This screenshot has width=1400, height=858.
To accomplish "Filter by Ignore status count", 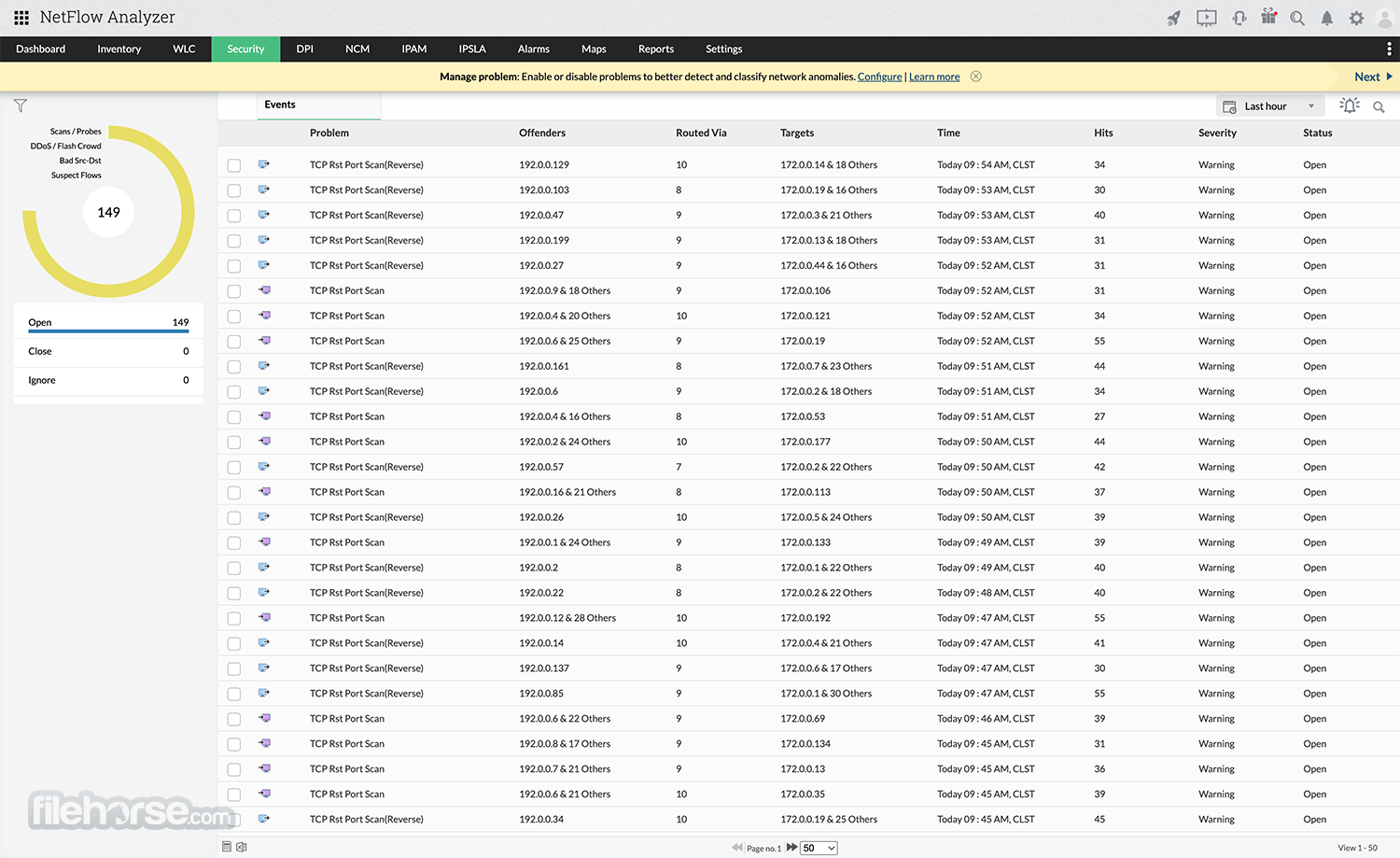I will pyautogui.click(x=108, y=380).
